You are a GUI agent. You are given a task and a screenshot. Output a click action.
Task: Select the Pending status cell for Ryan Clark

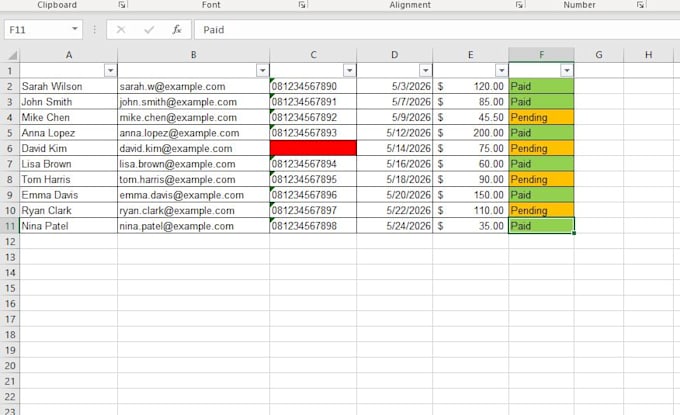pyautogui.click(x=541, y=210)
